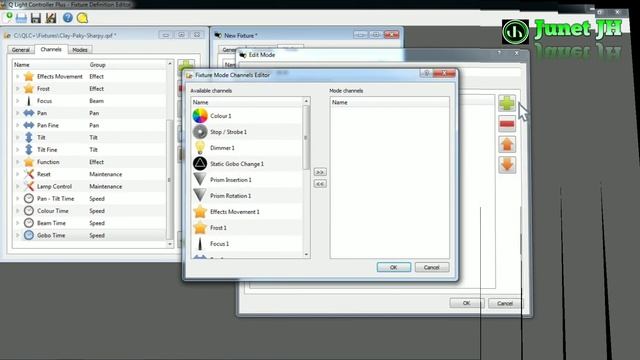The height and width of the screenshot is (360, 640).
Task: Click the Open file toolbar icon
Action: point(21,18)
